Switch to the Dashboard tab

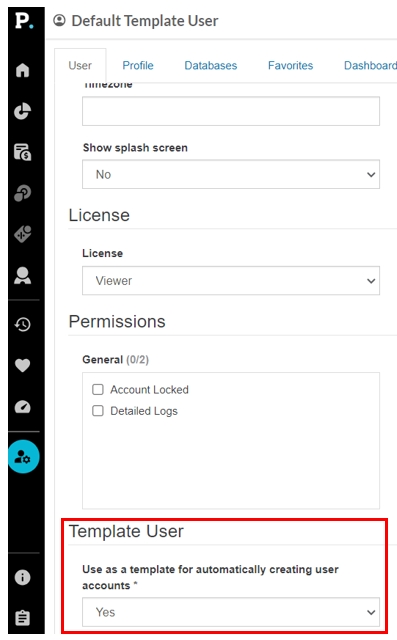[x=370, y=65]
